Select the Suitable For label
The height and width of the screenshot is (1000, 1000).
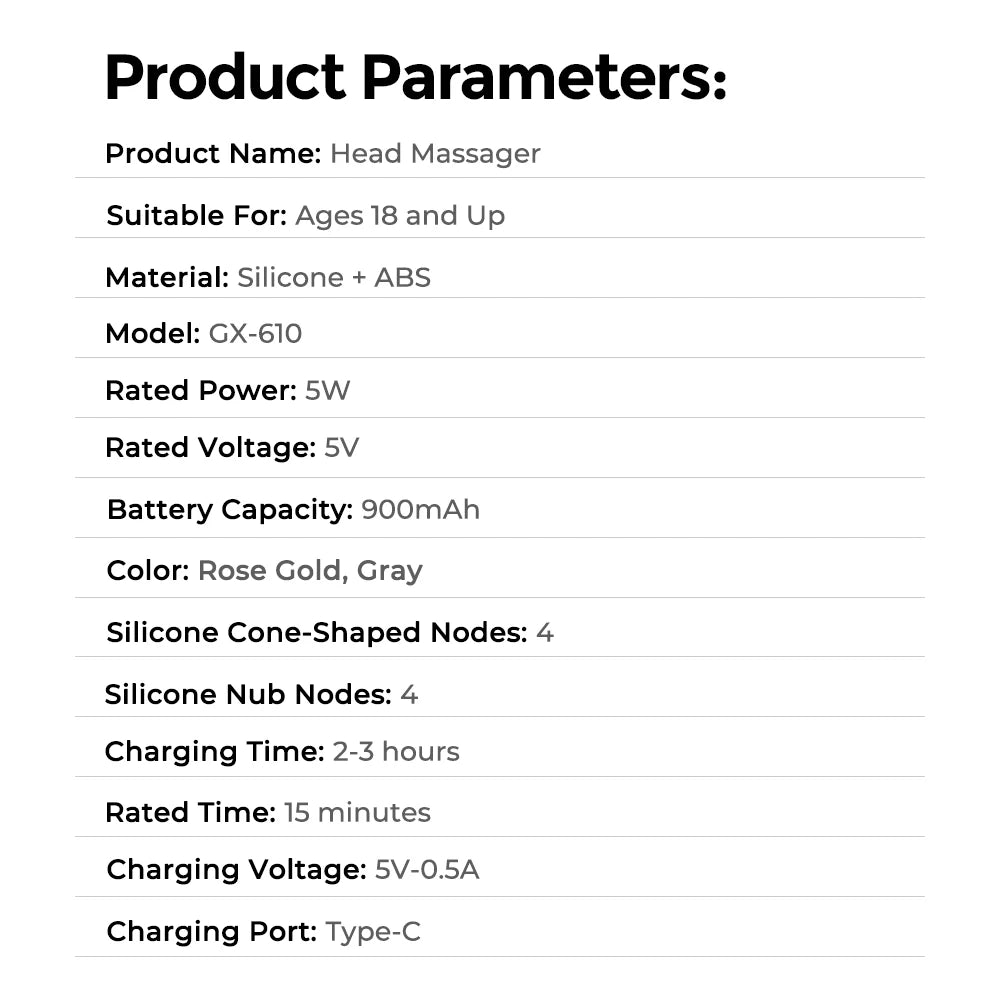pos(196,216)
